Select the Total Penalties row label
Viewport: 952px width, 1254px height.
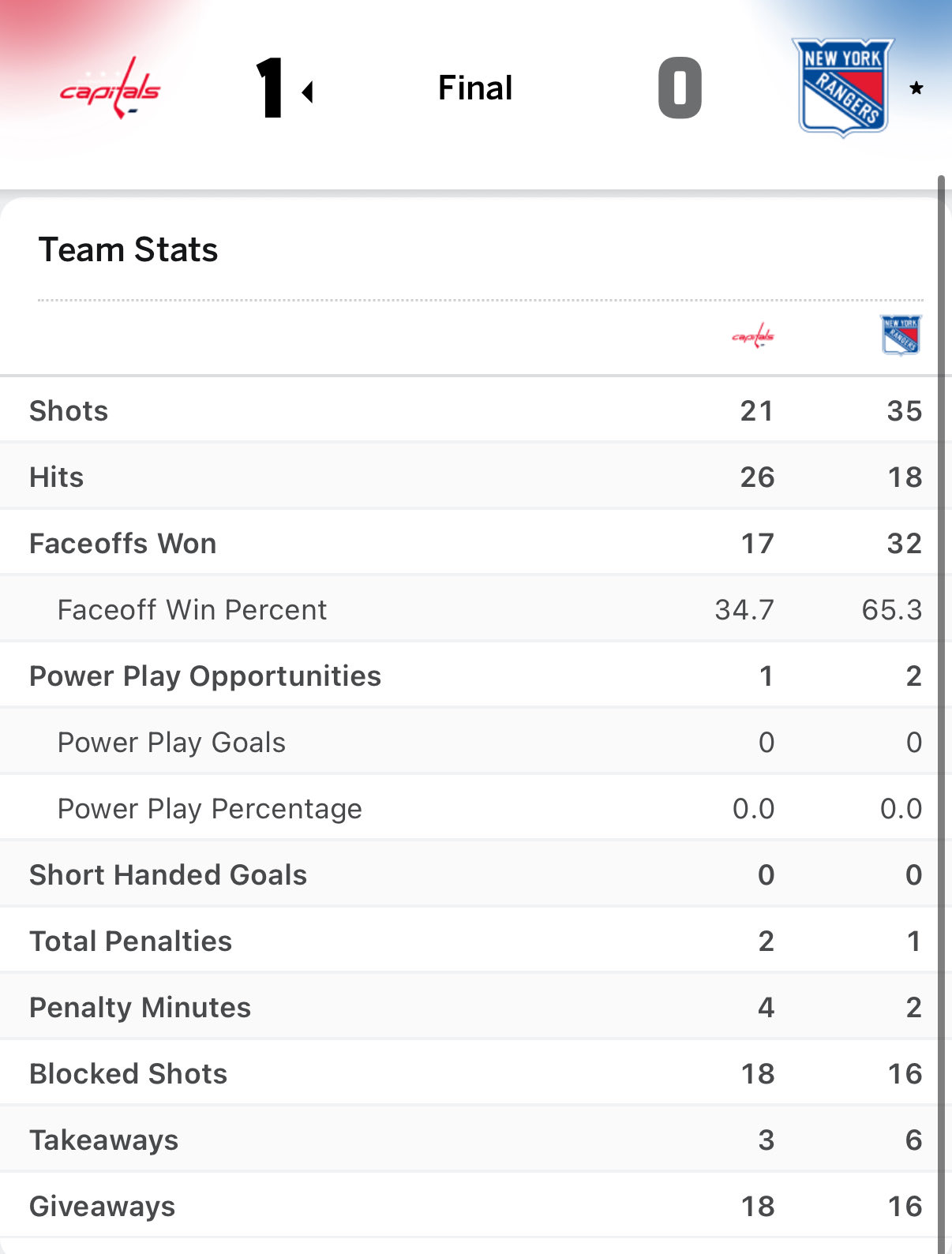click(130, 941)
